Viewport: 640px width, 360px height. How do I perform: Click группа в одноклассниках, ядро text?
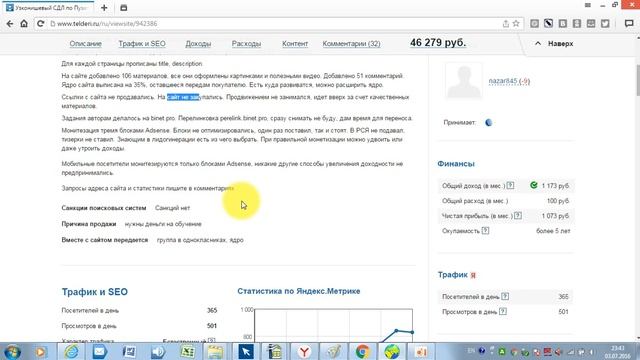tap(200, 240)
